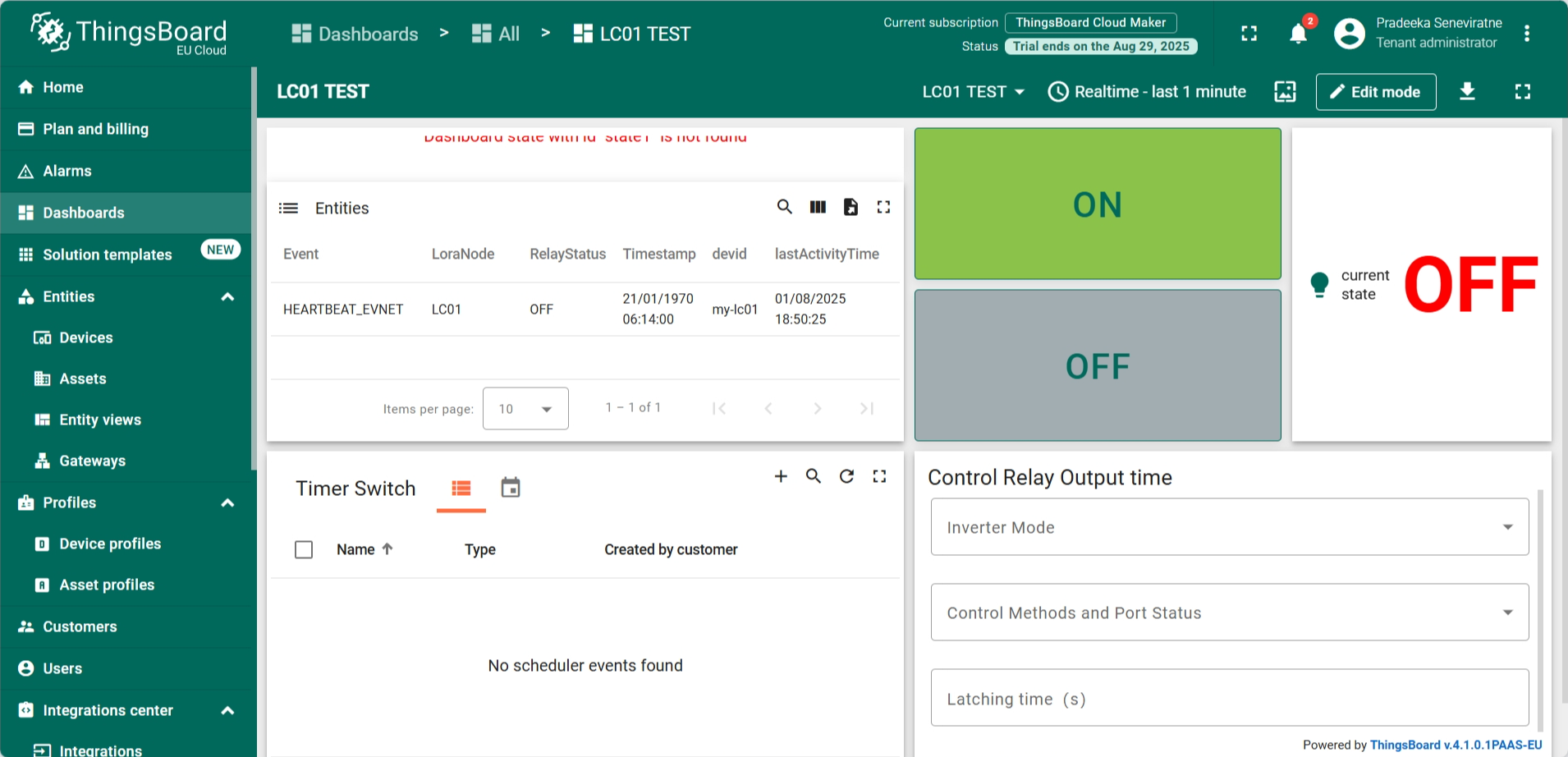1568x757 pixels.
Task: Jump to the last Entities page
Action: click(x=866, y=408)
